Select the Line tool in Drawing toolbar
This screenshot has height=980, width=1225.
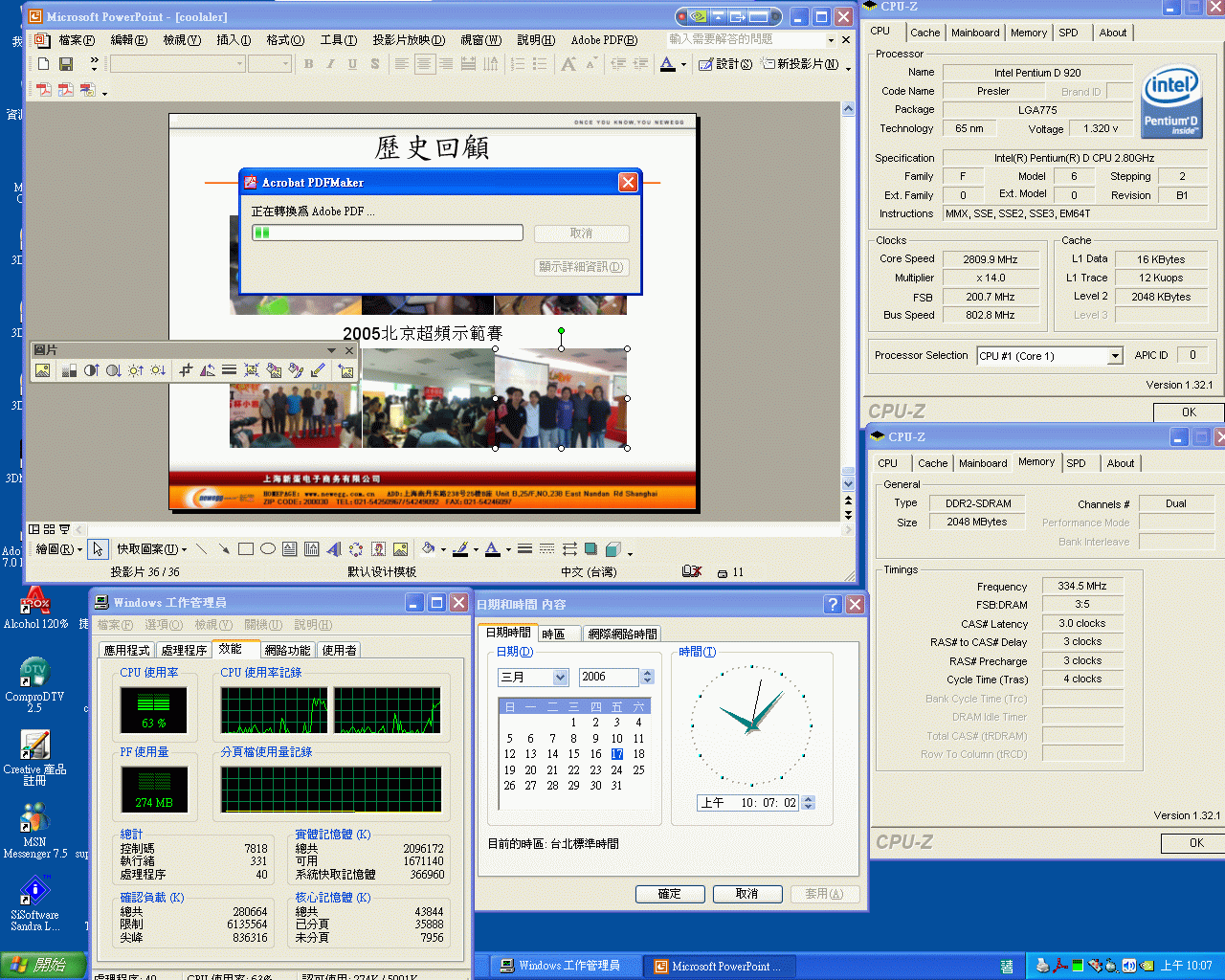(202, 549)
